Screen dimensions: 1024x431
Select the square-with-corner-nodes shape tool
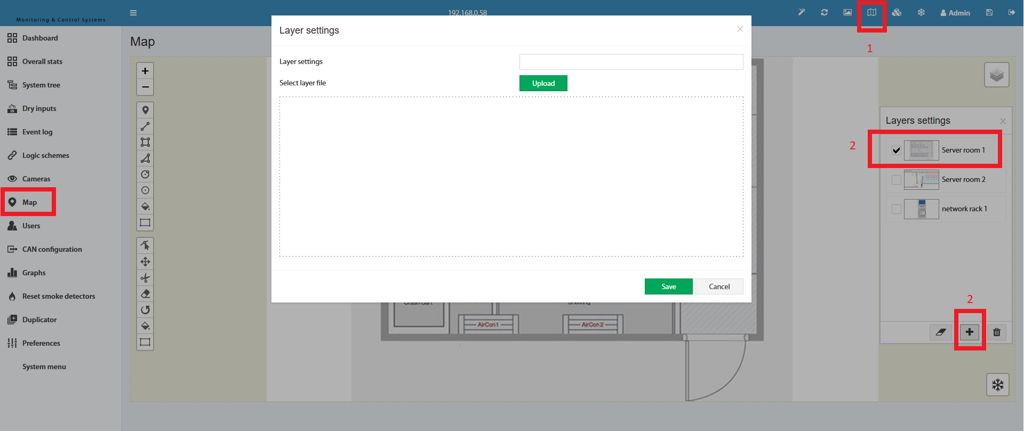coord(145,142)
